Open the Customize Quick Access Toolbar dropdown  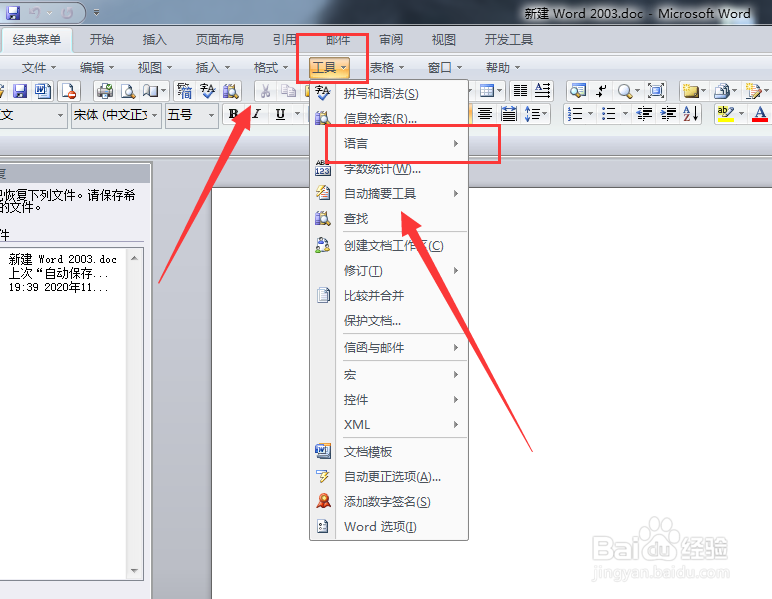(96, 12)
